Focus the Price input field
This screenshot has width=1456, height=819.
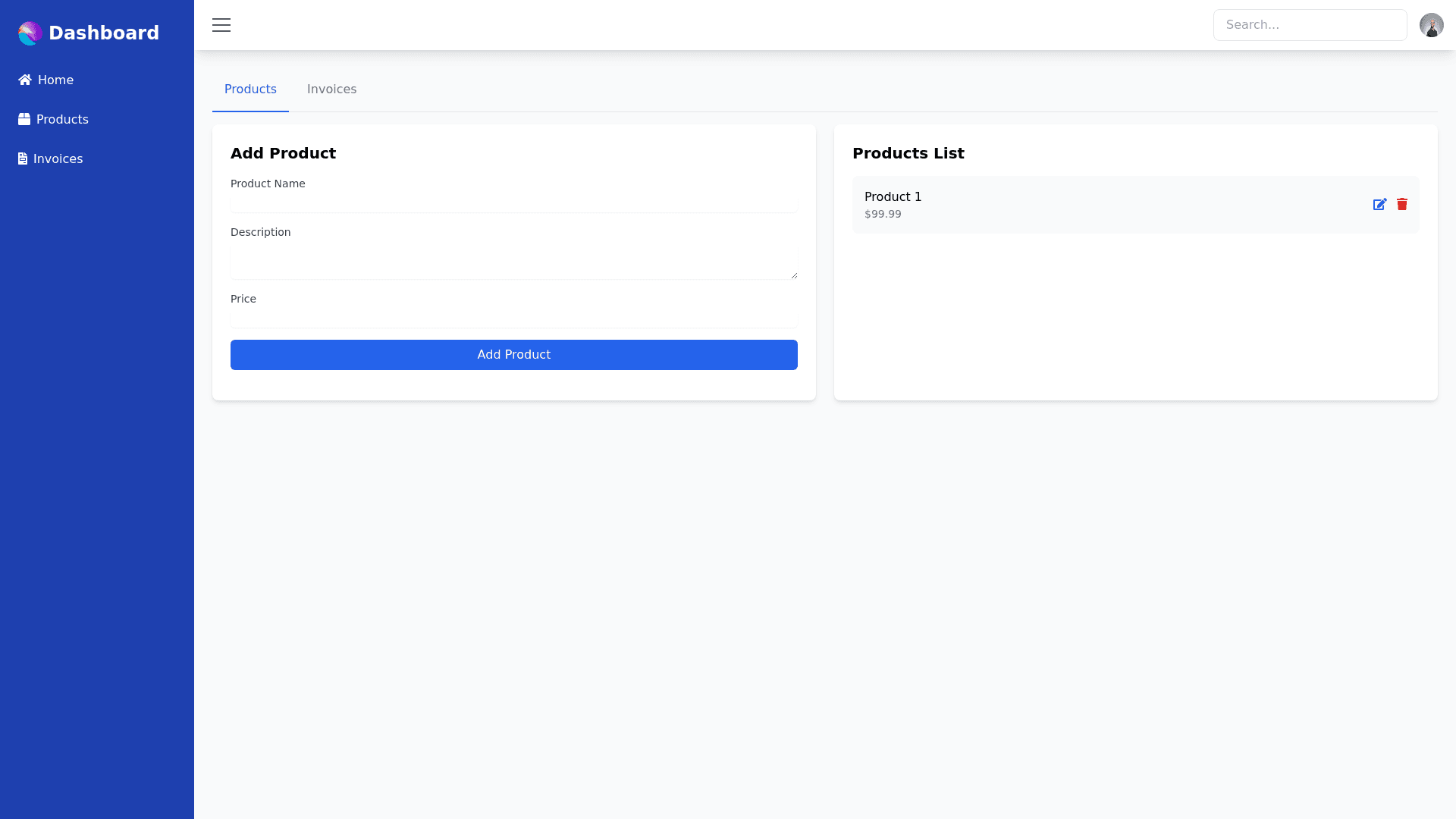[x=513, y=319]
